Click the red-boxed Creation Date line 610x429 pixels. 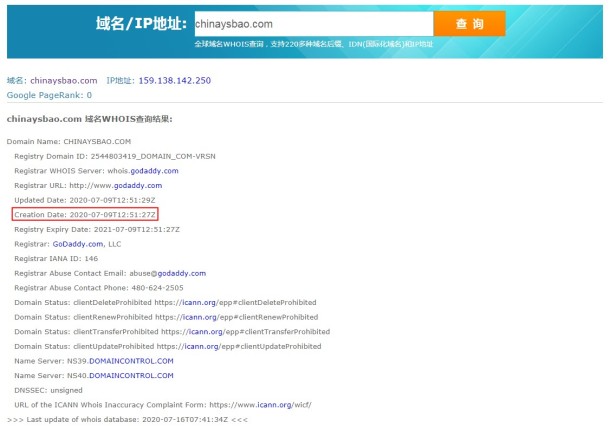coord(84,215)
